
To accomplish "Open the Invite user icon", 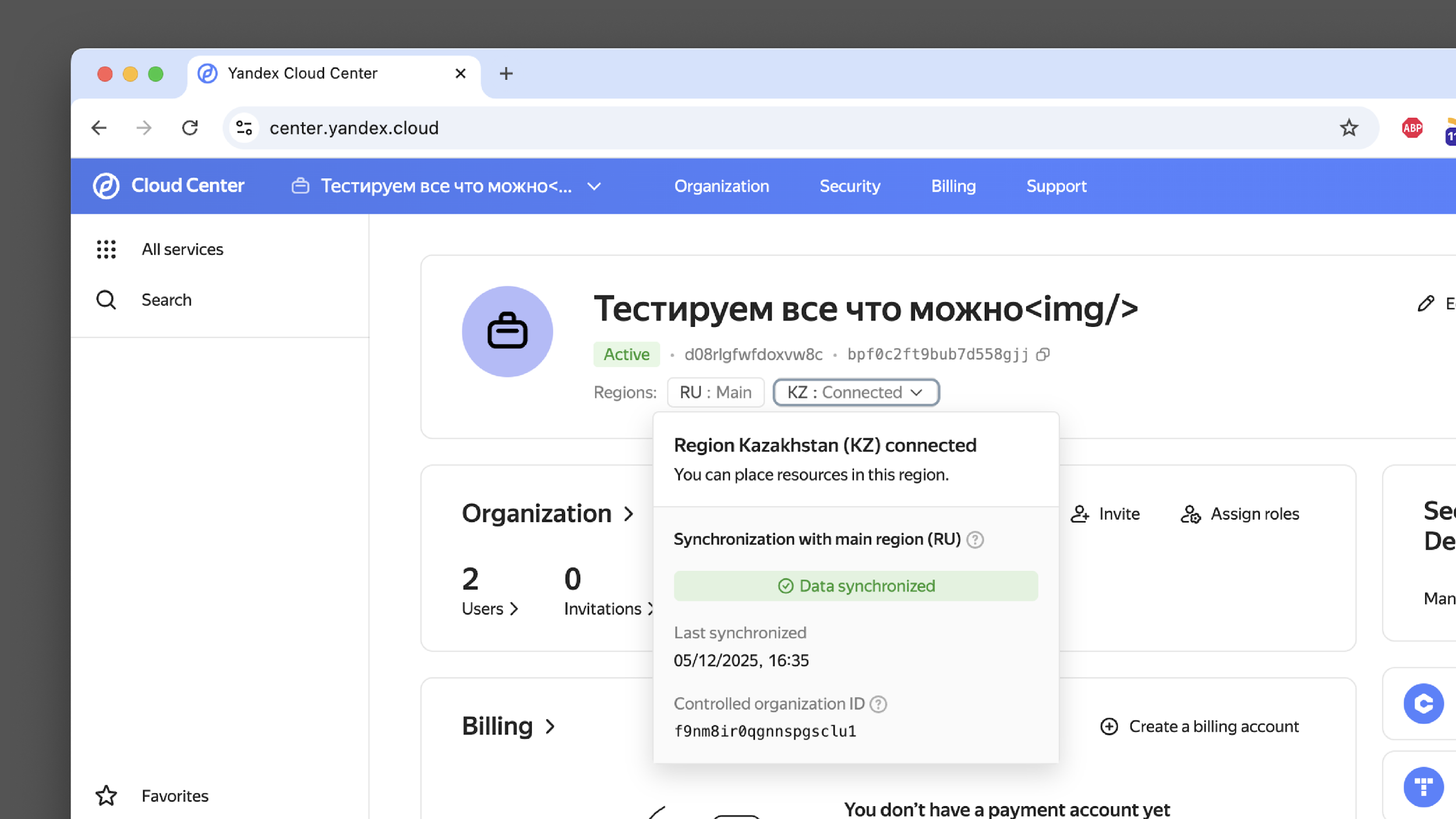I will pyautogui.click(x=1080, y=514).
